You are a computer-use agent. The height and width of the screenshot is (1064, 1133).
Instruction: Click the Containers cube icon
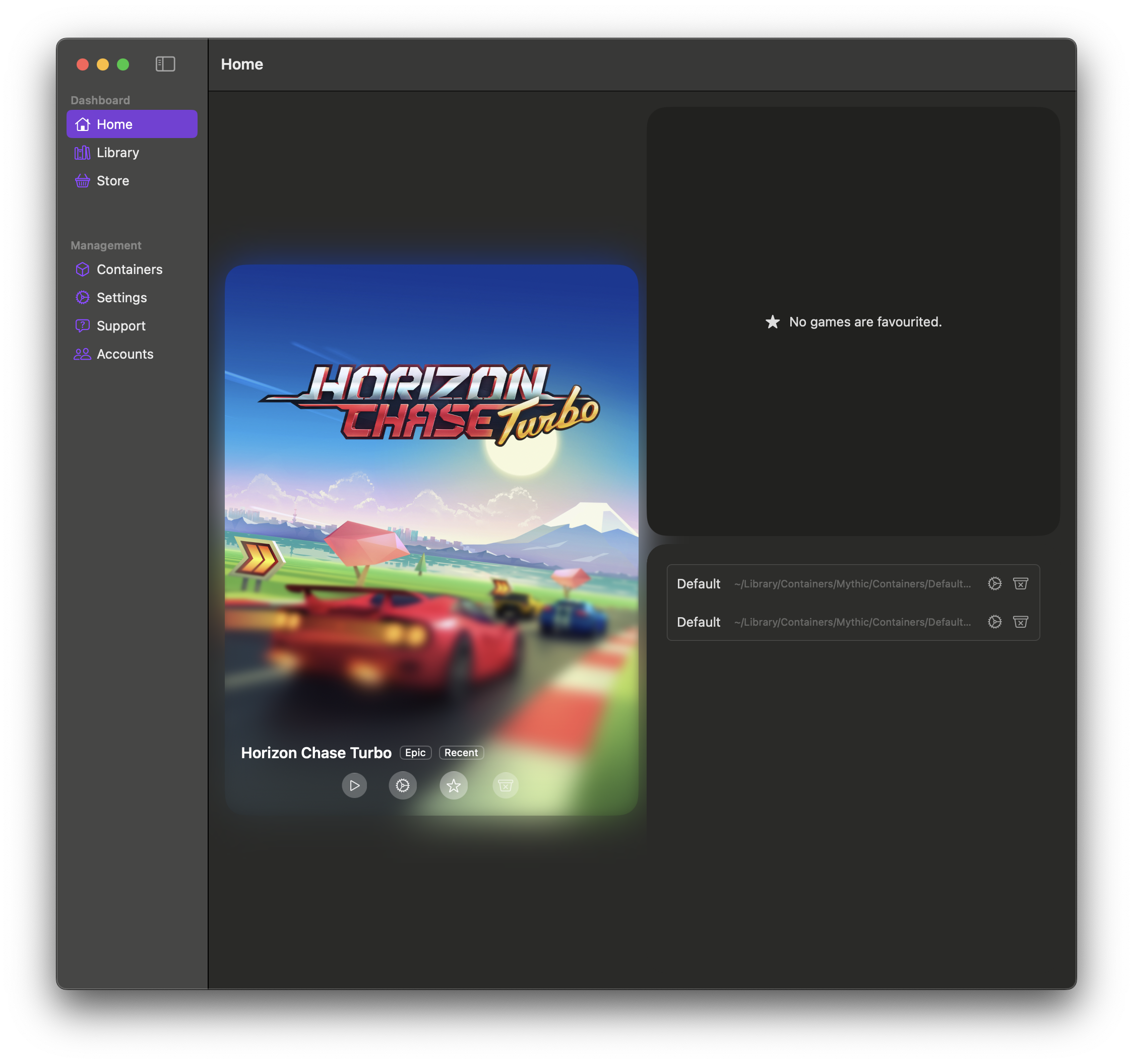point(83,270)
